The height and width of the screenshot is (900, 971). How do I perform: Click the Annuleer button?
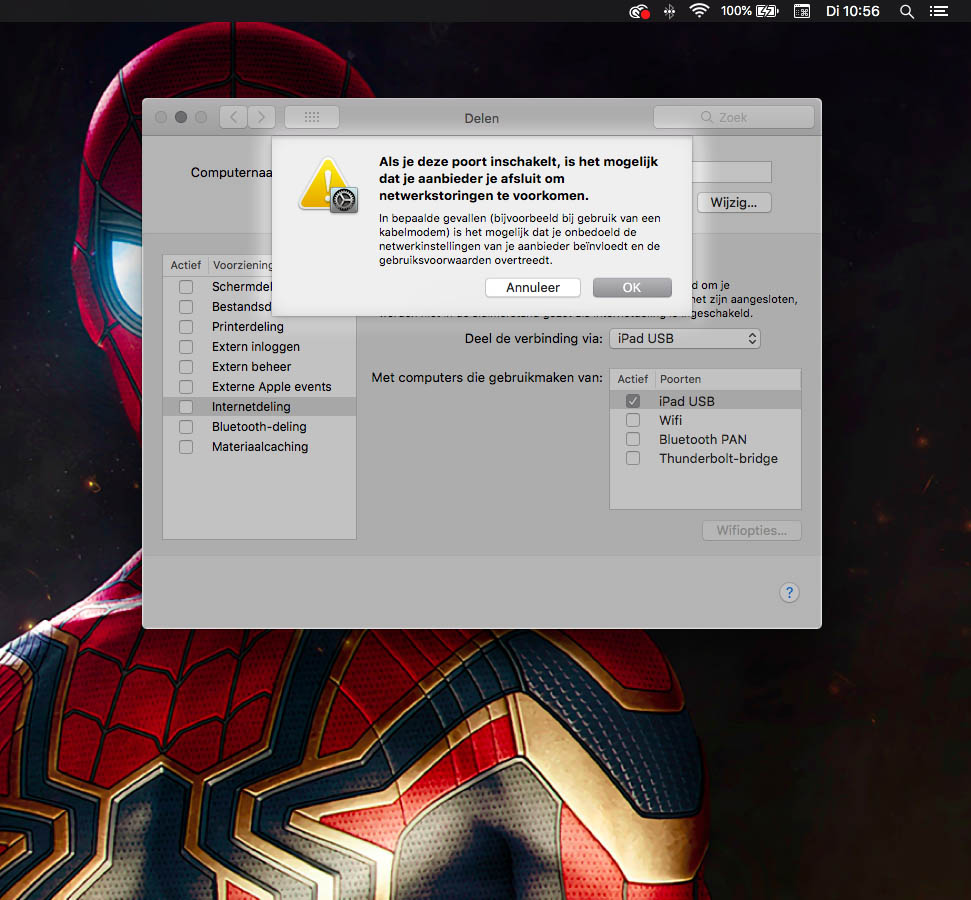tap(532, 287)
